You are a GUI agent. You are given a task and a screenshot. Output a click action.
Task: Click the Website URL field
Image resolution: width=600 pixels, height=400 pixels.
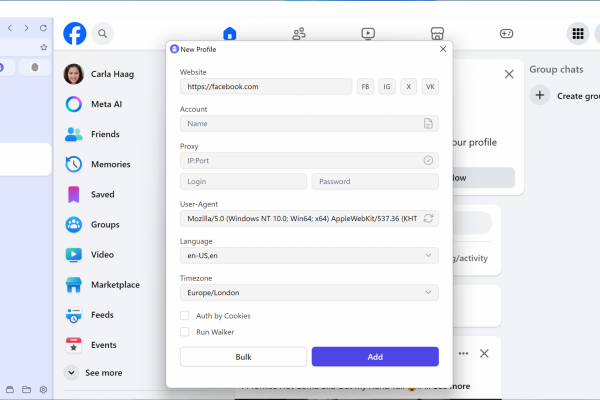(266, 87)
